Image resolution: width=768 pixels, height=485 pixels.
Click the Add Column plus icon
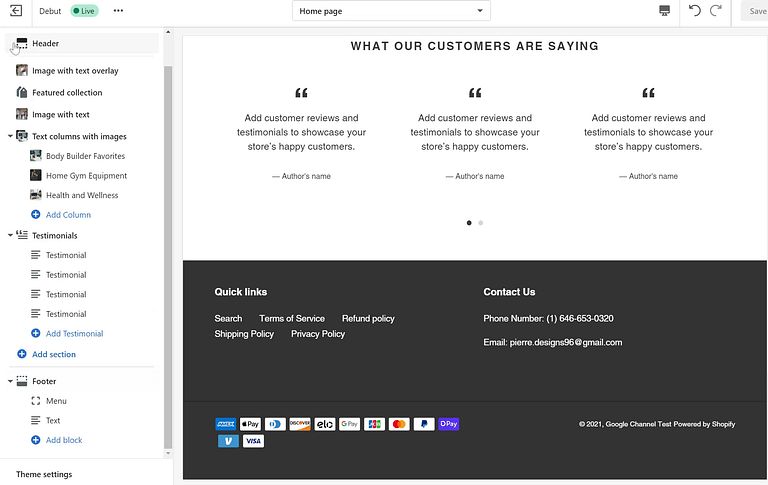[x=35, y=214]
